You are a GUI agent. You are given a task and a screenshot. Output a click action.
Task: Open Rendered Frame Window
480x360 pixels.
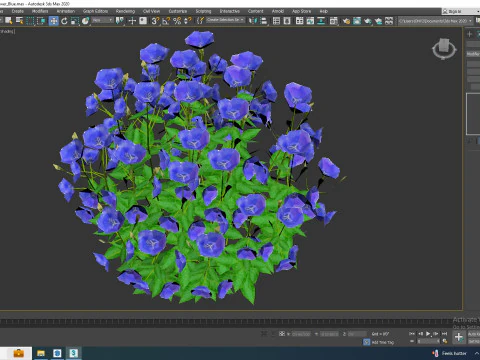(x=357, y=21)
